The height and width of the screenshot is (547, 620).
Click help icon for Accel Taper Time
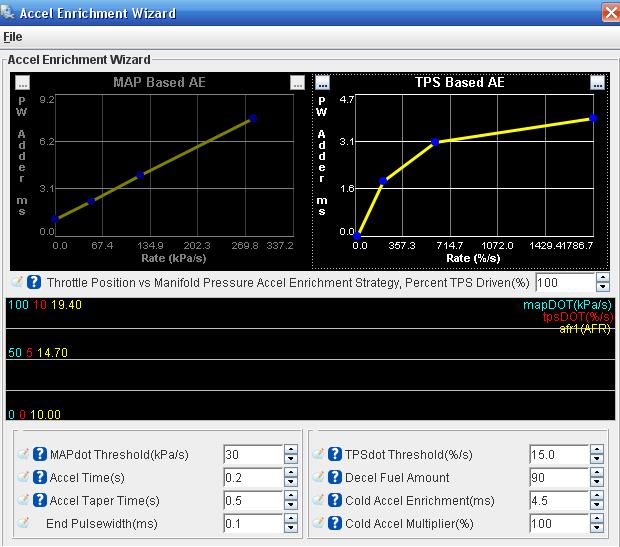40,500
